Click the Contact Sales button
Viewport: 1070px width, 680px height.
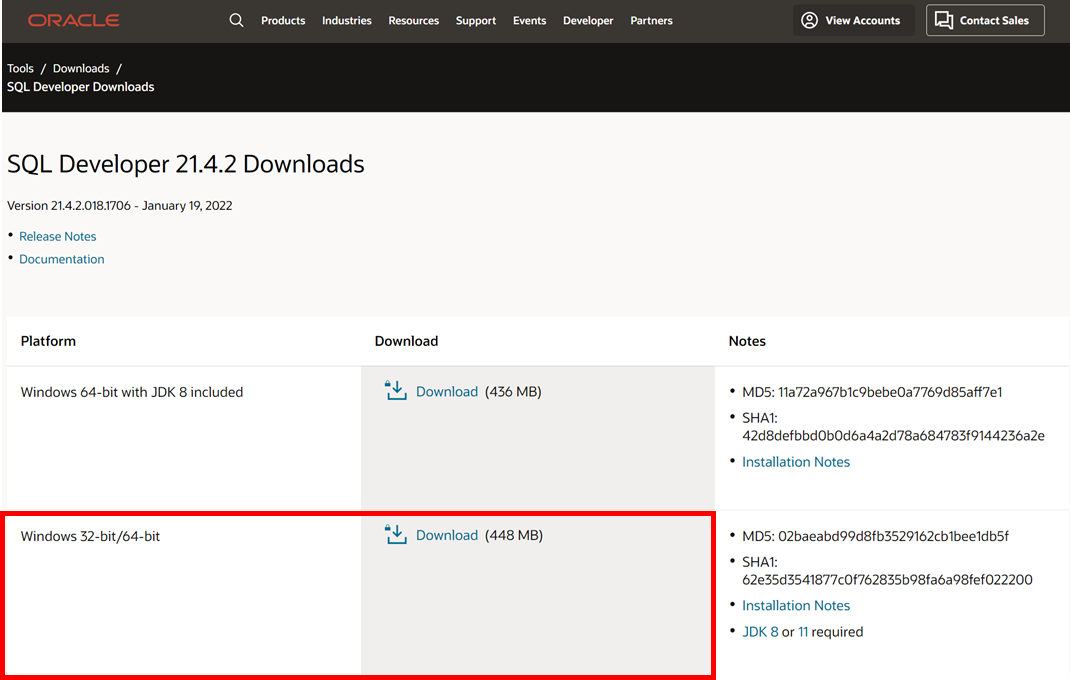tap(985, 20)
